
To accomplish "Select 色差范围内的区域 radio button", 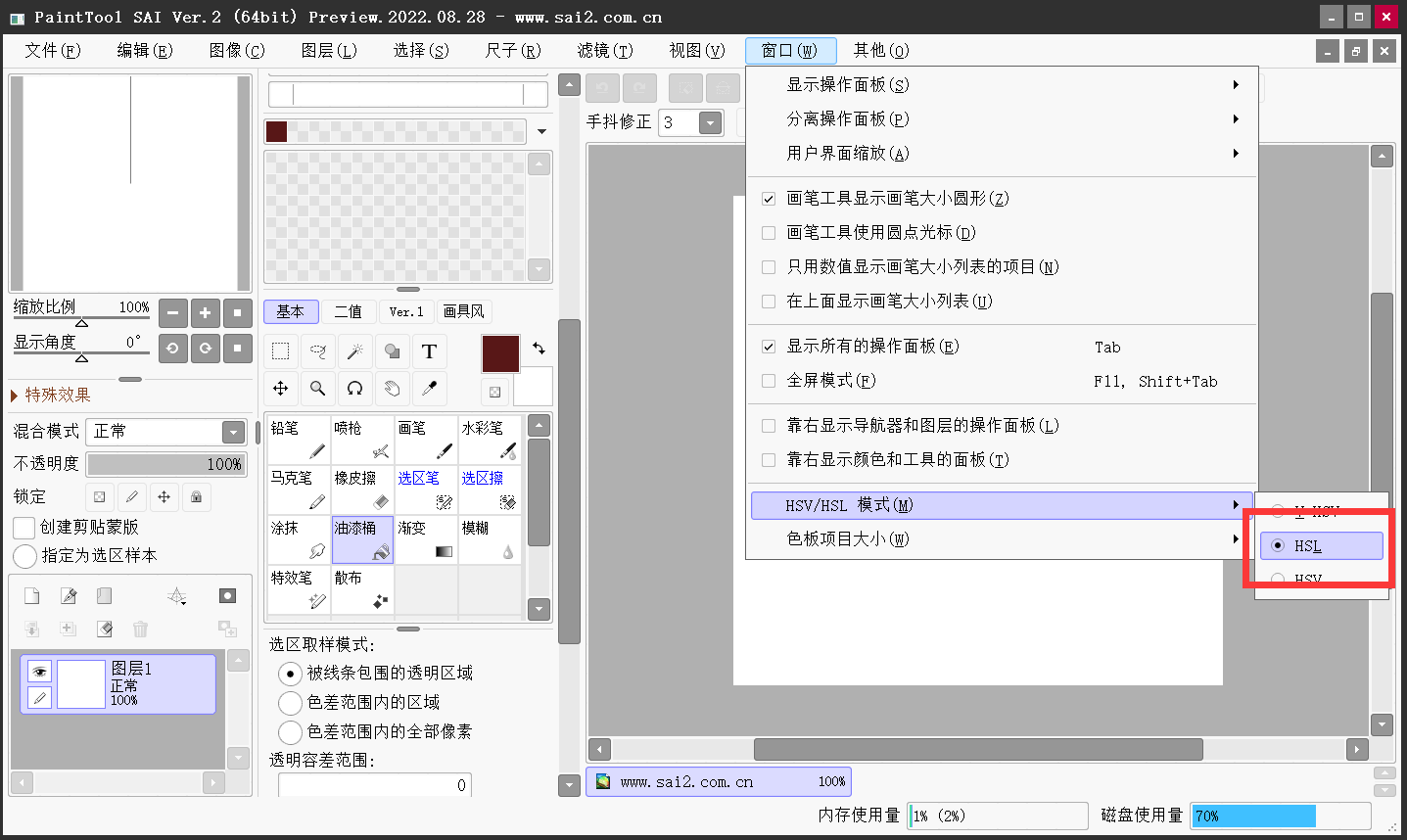I will coord(290,703).
